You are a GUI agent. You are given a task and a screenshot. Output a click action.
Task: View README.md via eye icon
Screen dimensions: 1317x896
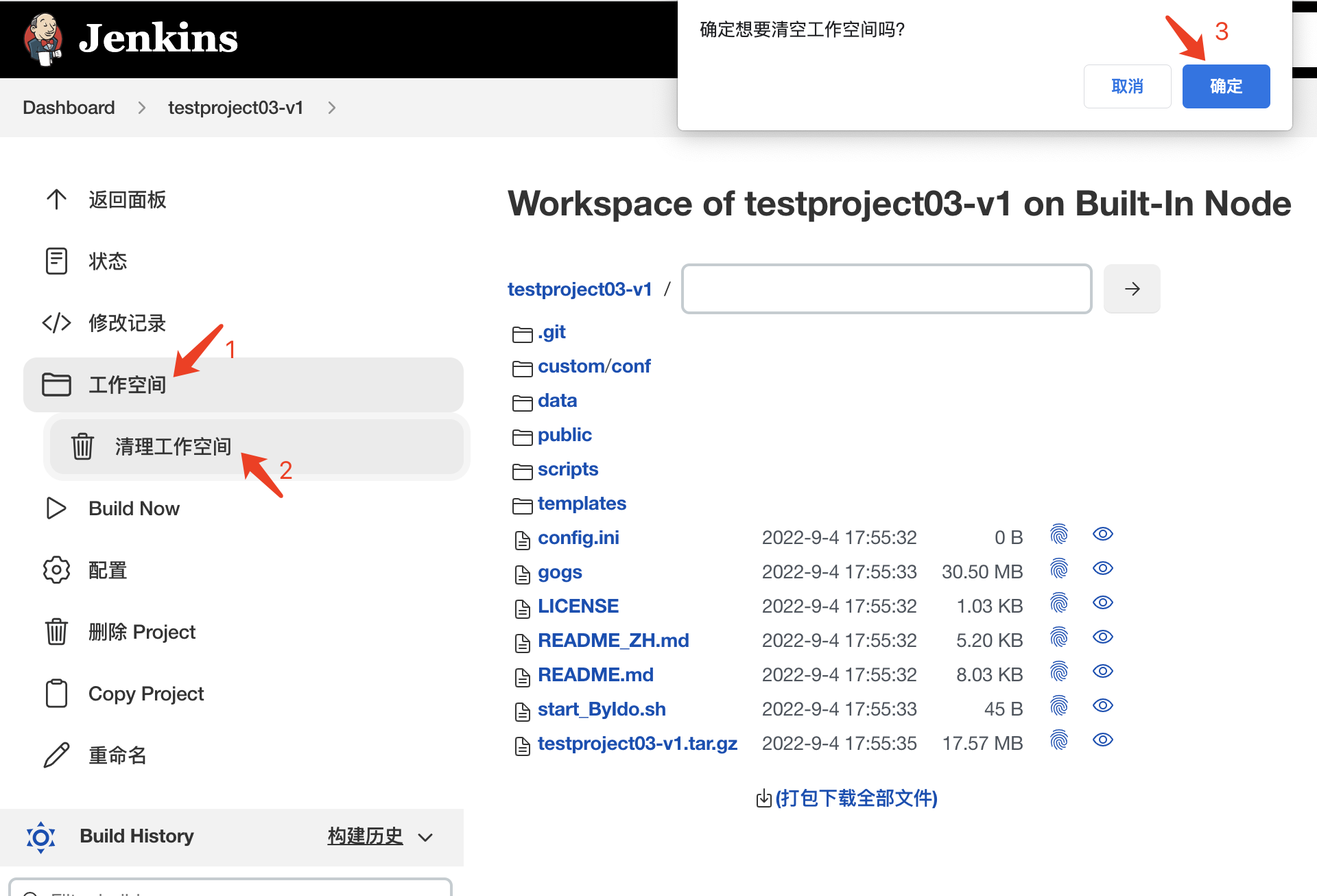1102,672
